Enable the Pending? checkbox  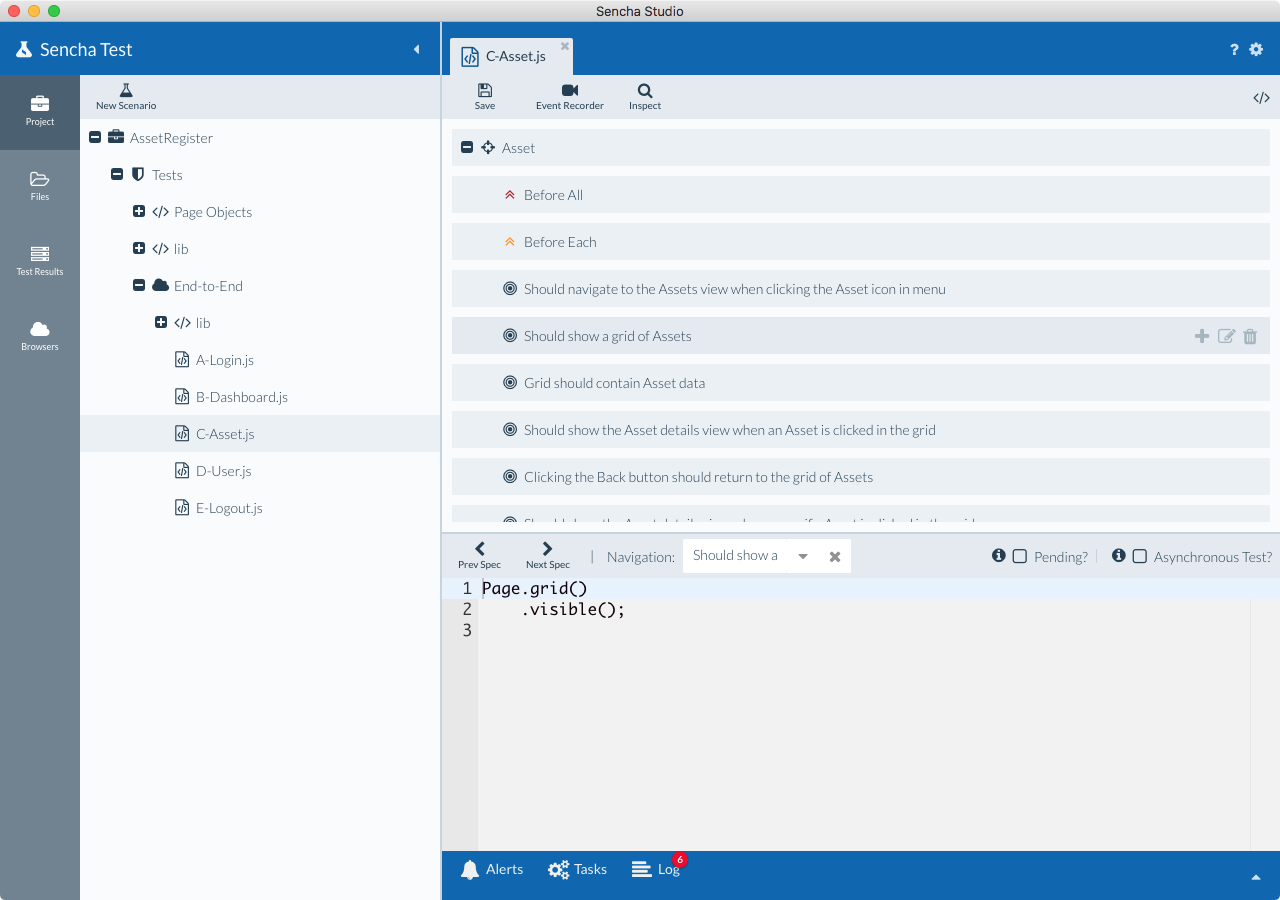(x=1020, y=557)
